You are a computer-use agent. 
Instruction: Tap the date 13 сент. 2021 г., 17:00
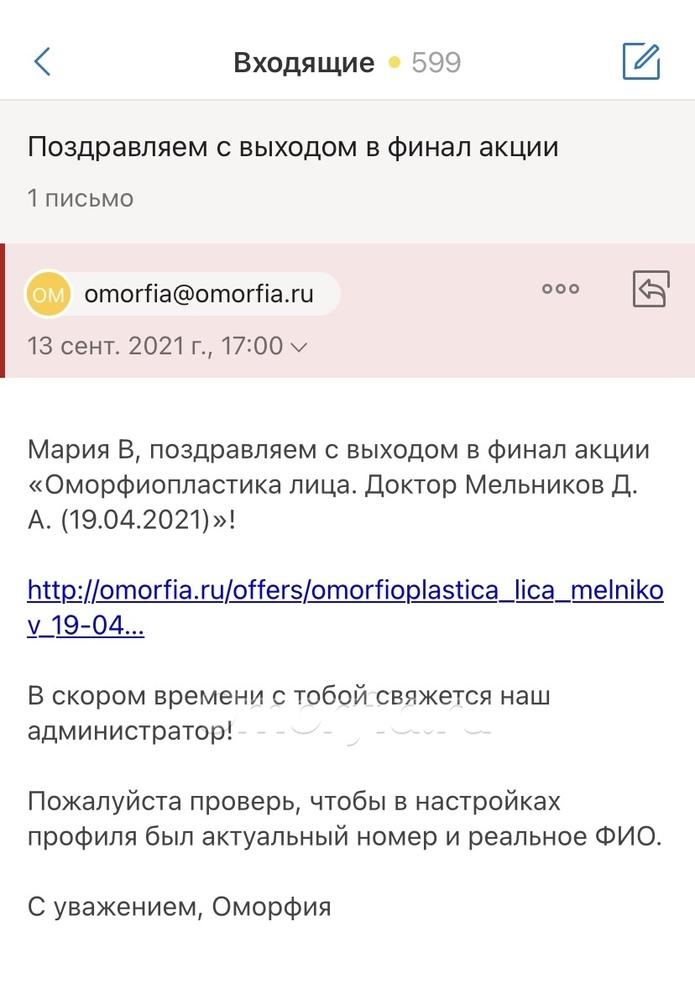(155, 346)
